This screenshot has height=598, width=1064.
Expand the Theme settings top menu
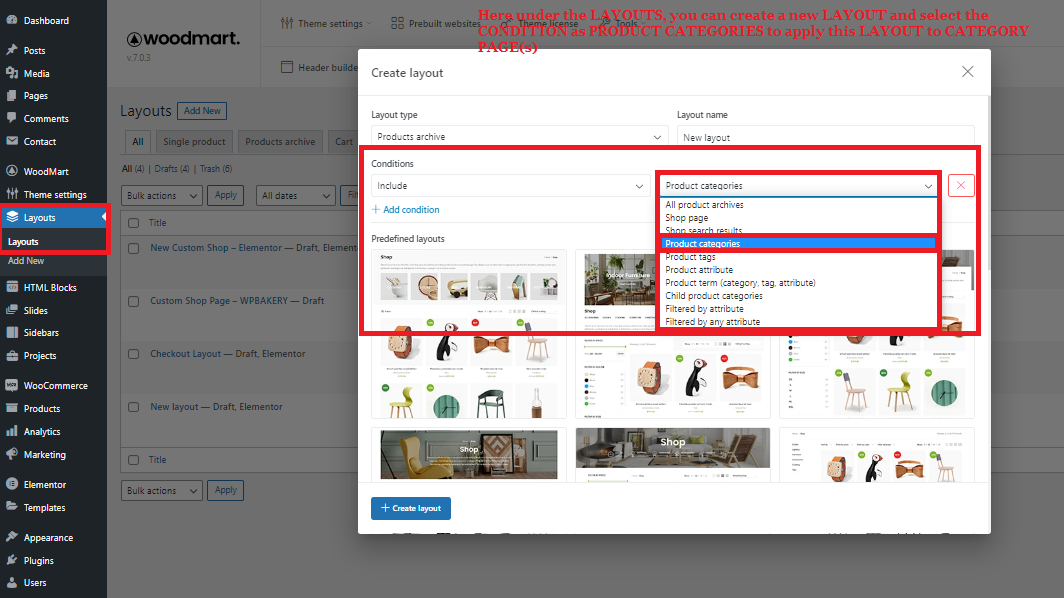click(x=326, y=23)
